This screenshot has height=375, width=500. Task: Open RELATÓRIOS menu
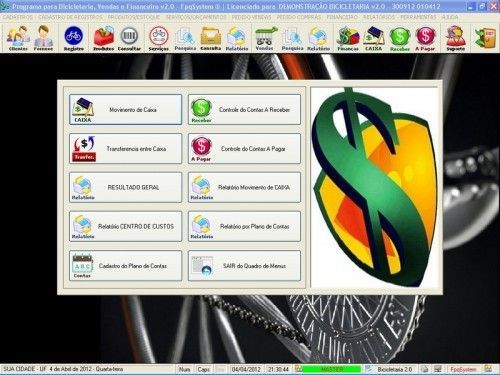pos(379,17)
